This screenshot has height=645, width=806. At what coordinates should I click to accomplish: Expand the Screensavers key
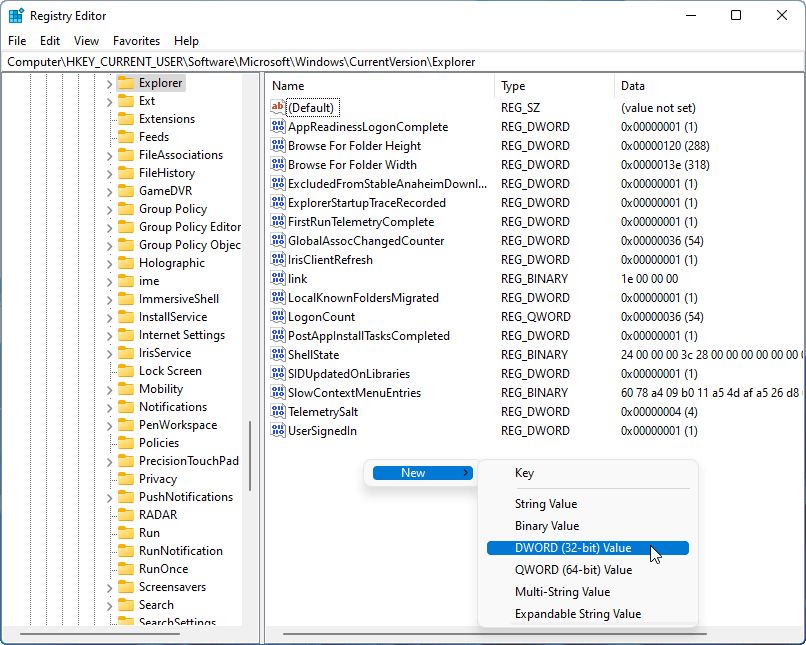[109, 587]
